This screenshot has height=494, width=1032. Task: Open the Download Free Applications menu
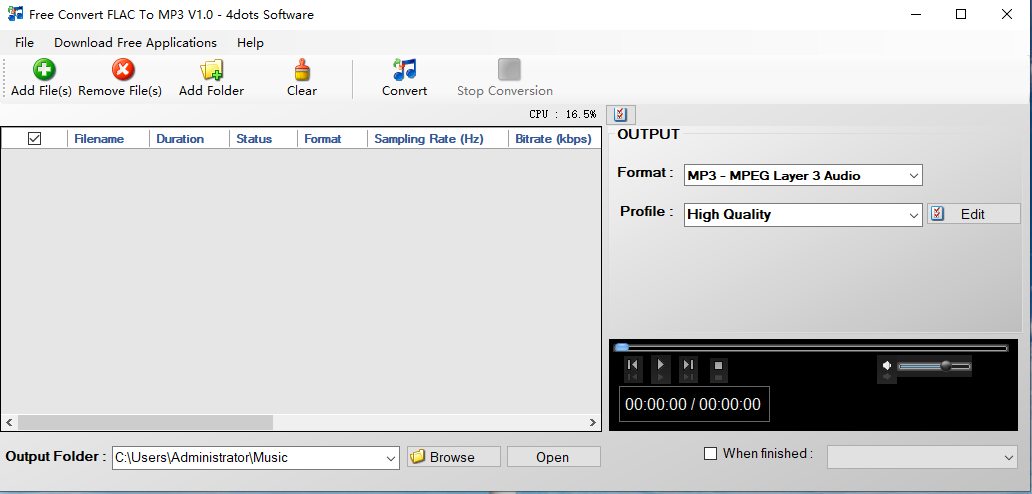[x=135, y=43]
